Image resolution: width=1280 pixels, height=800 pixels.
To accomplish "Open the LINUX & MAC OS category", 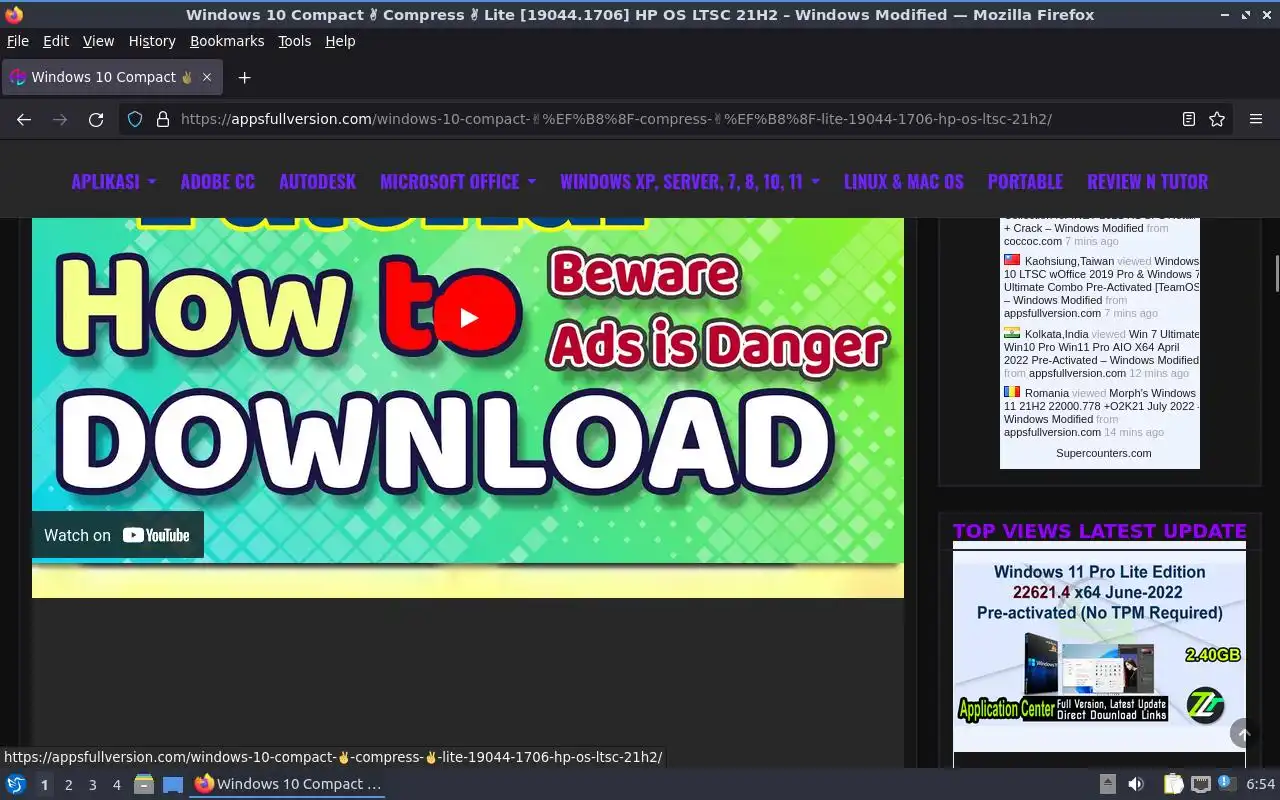I will (x=903, y=181).
